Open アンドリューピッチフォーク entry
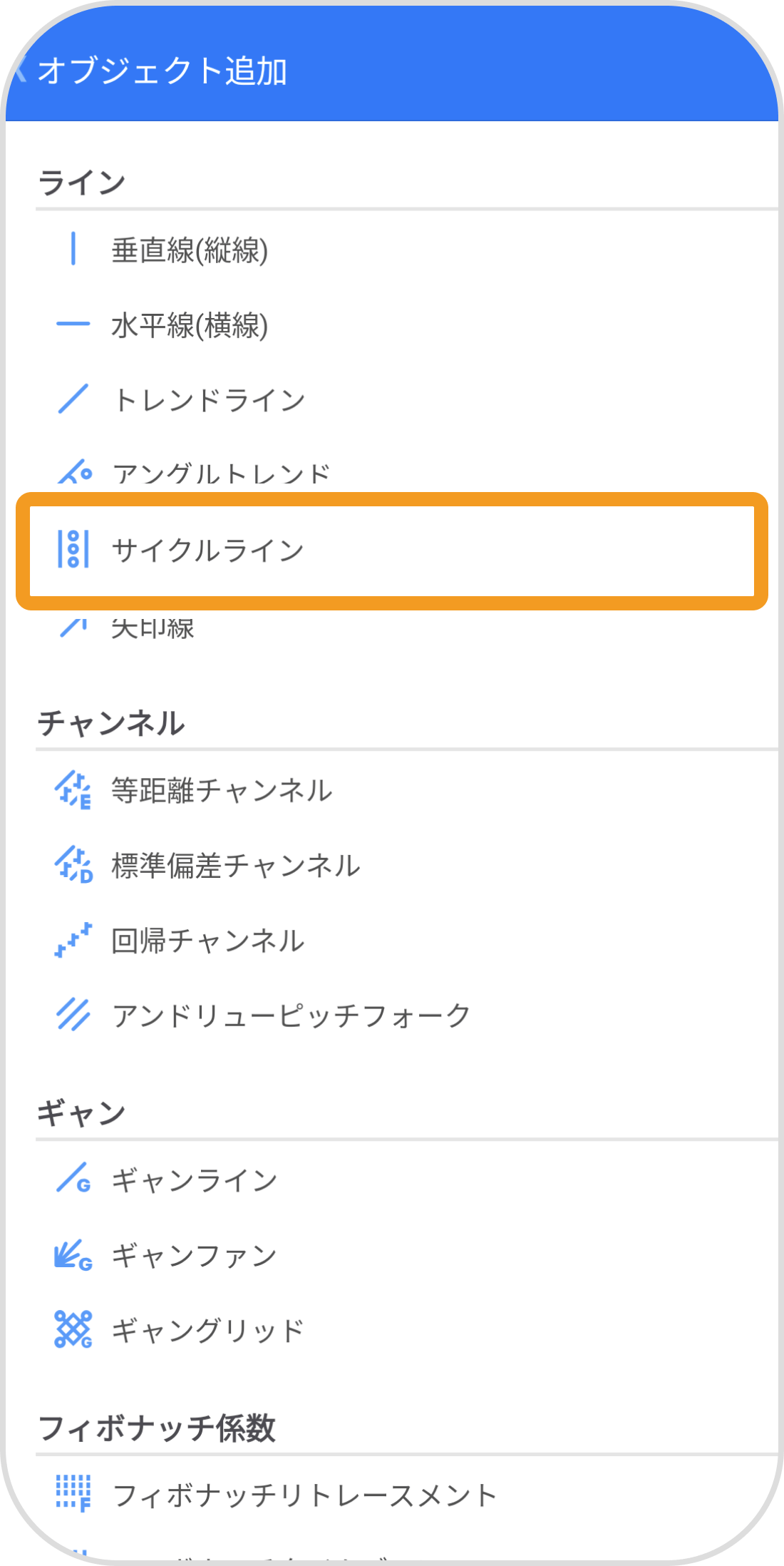Viewport: 784px width, 1566px height. [291, 1015]
